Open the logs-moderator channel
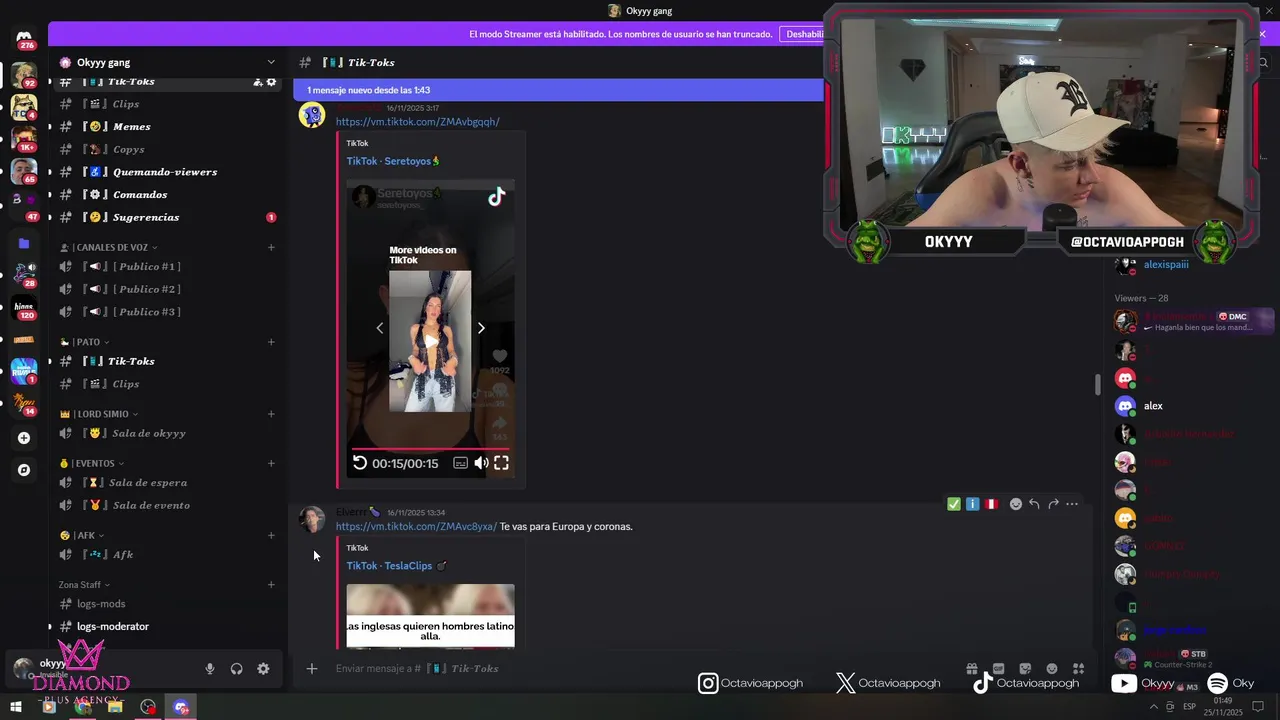 (168, 627)
